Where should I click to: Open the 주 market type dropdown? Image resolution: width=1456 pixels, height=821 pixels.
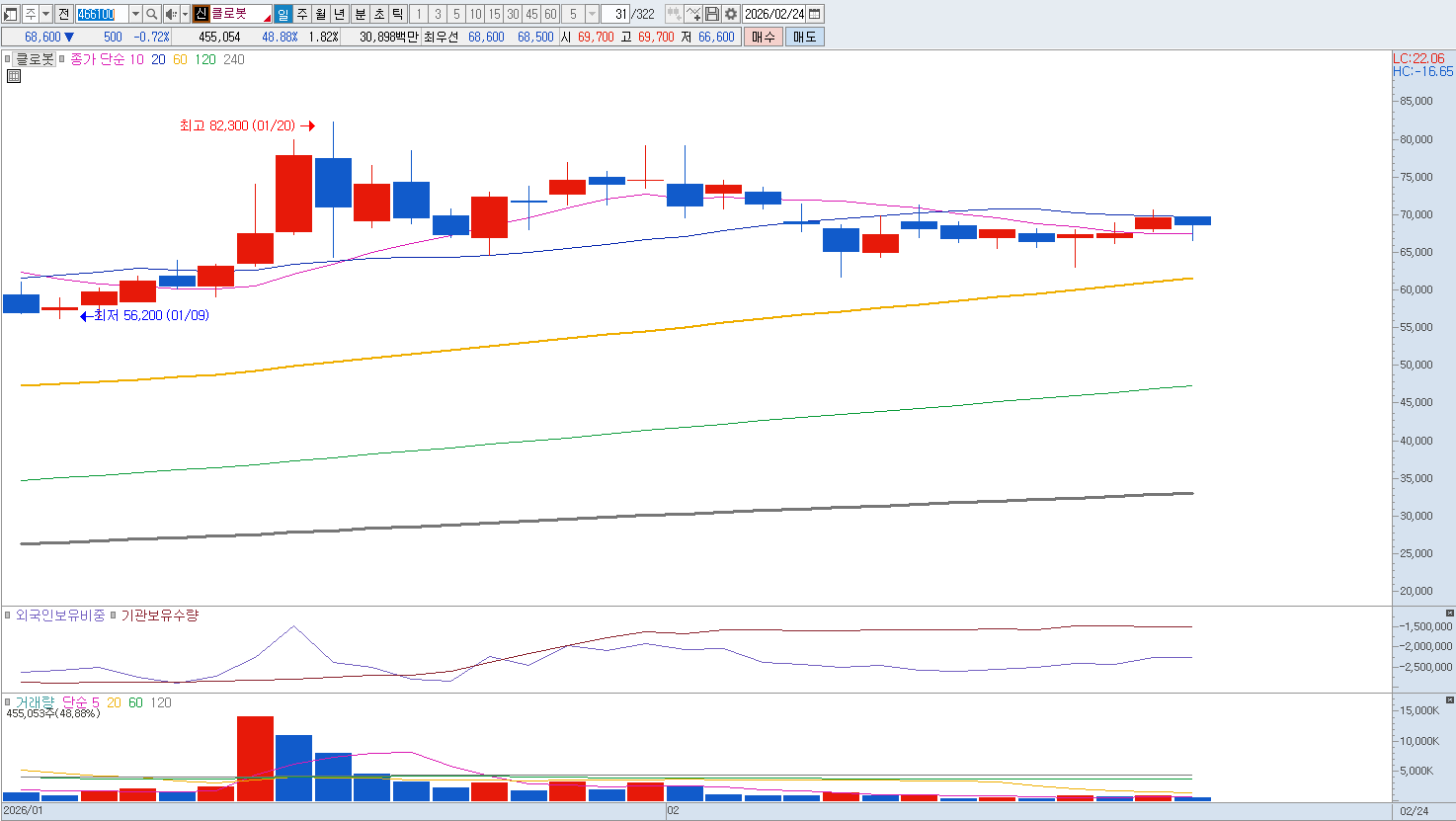(x=45, y=14)
